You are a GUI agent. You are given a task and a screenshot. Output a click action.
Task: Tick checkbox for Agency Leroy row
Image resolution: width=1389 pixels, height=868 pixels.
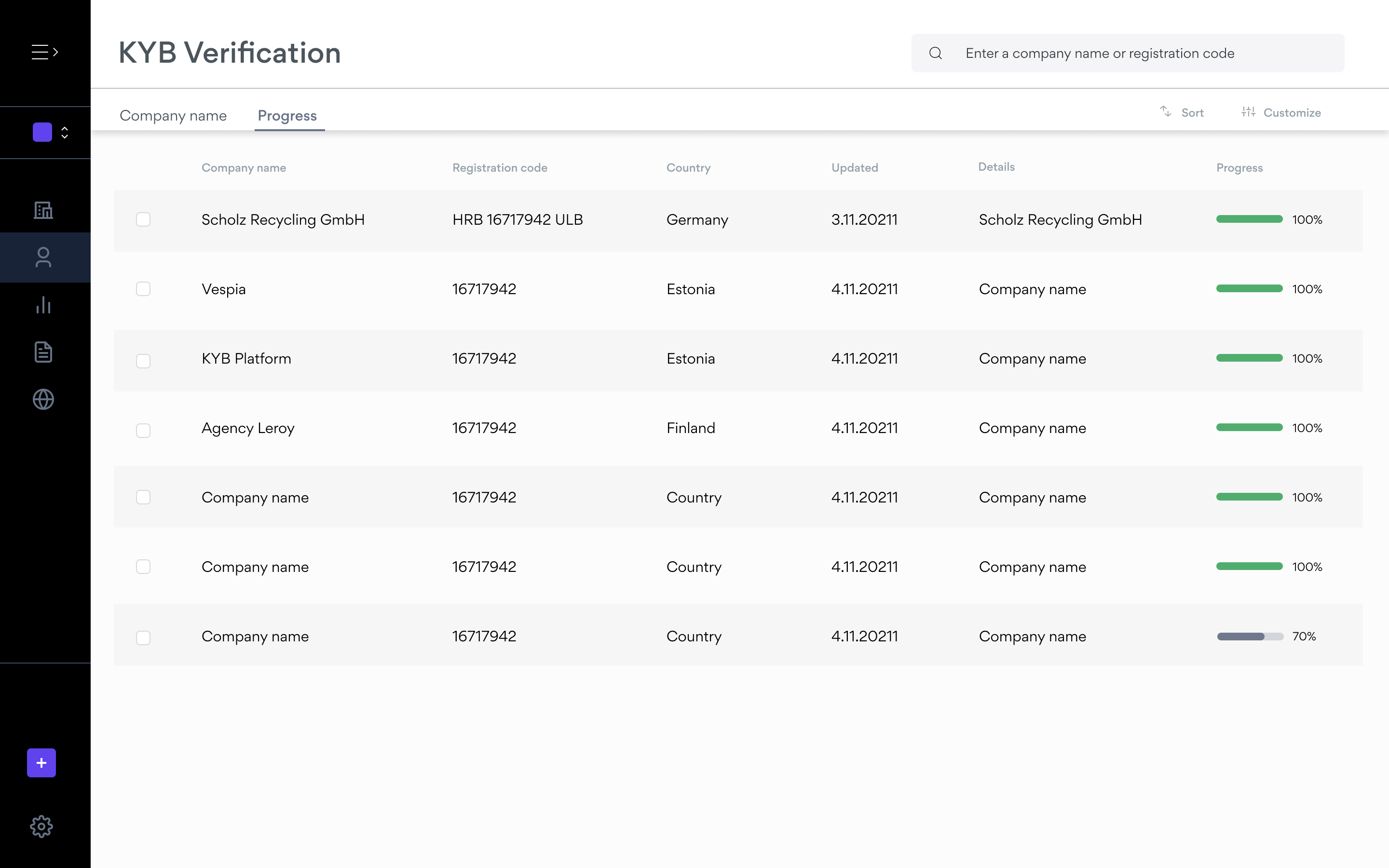click(144, 430)
